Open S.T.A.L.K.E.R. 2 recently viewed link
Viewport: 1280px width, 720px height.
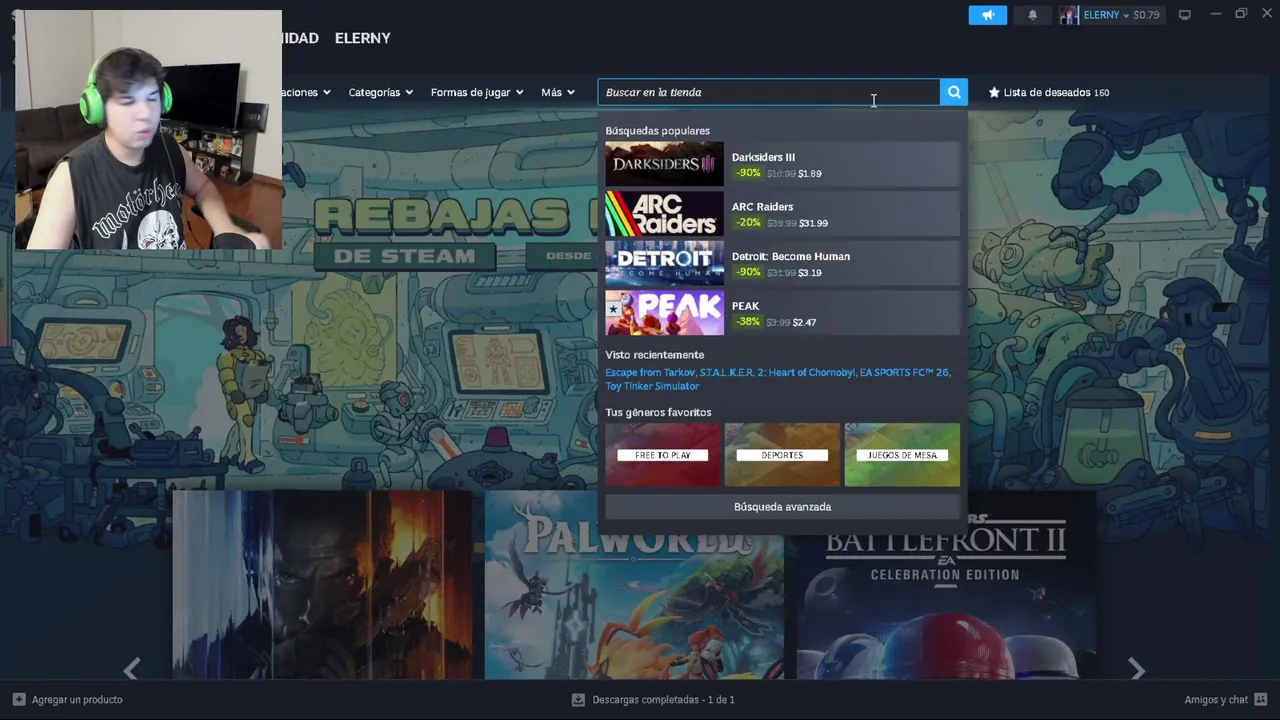click(x=778, y=372)
